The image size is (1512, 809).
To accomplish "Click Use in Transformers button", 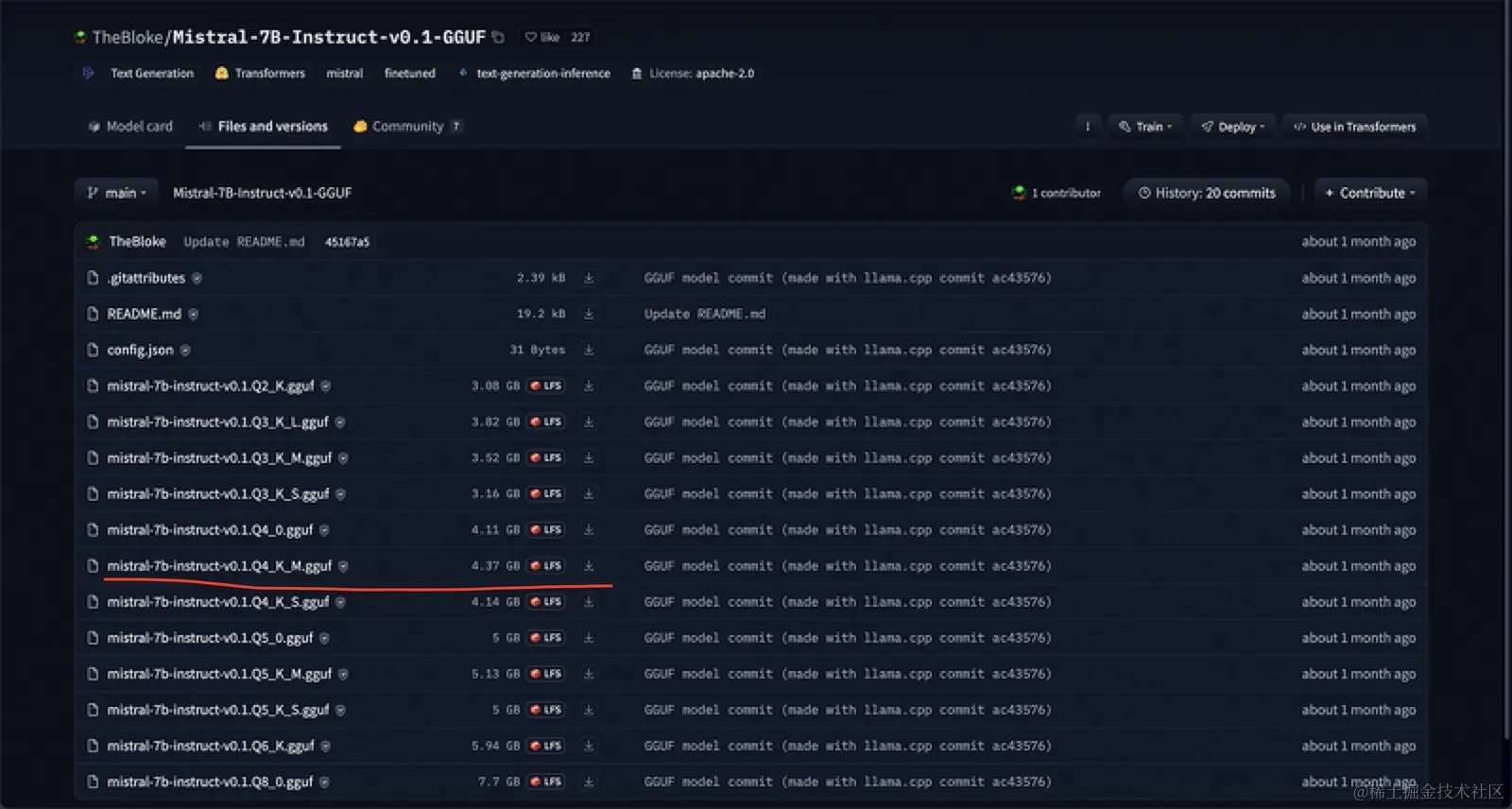I will (x=1354, y=127).
